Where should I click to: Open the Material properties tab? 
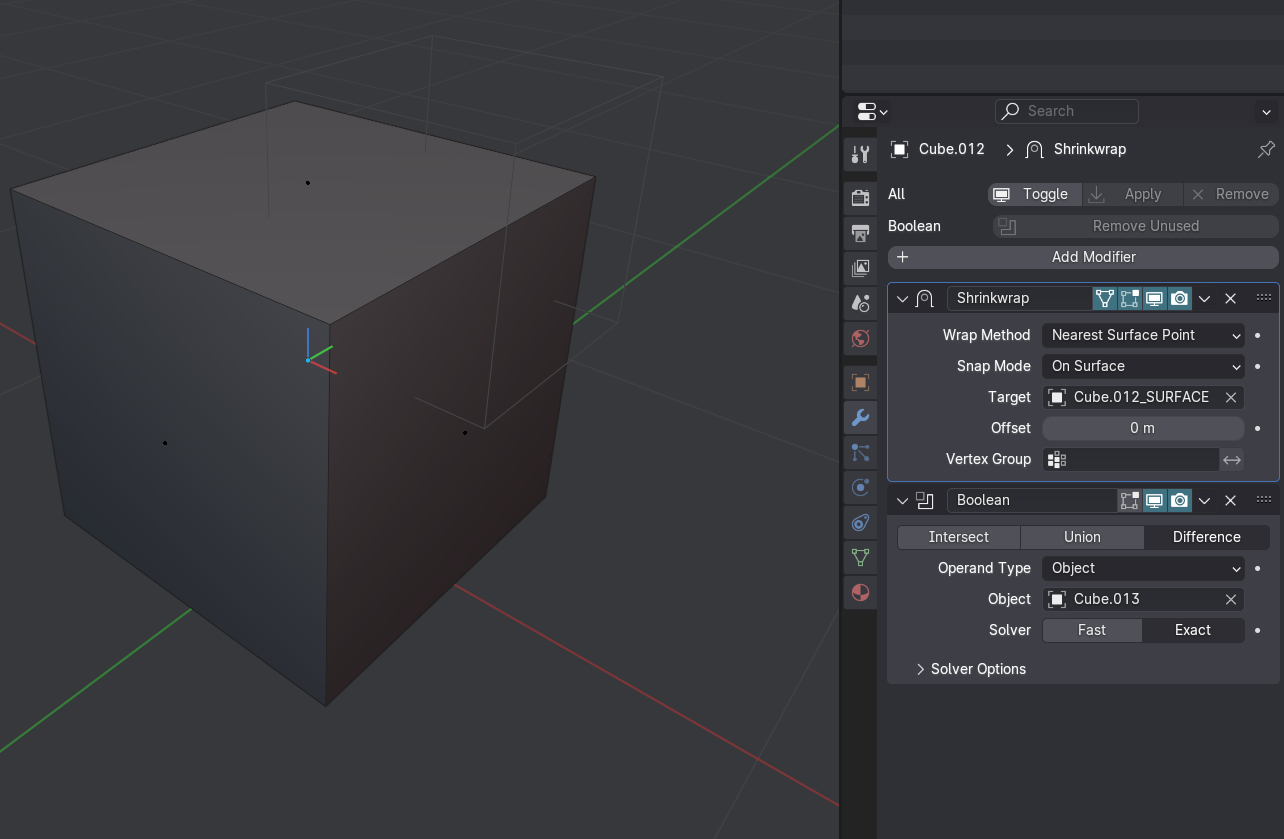pos(860,593)
